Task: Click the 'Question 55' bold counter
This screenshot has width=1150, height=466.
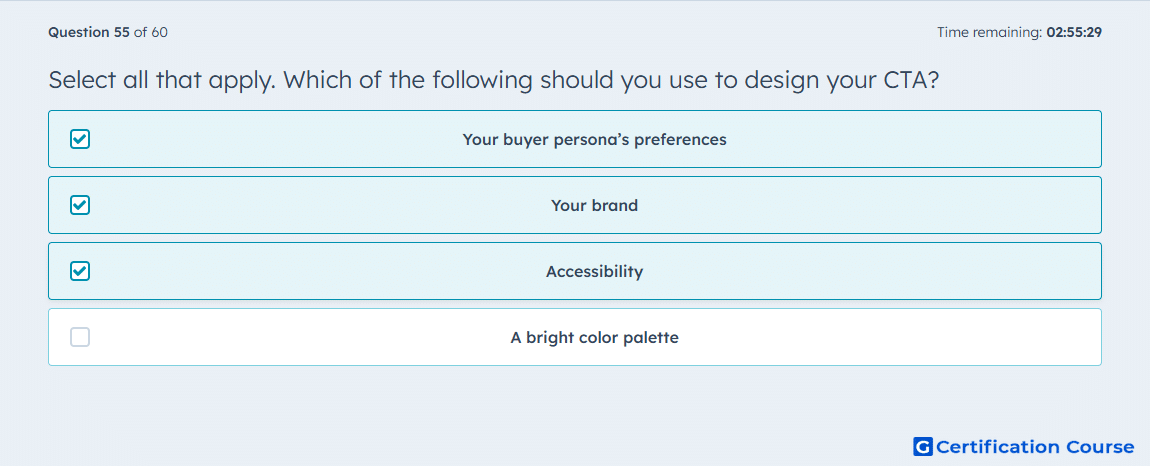Action: (x=89, y=32)
